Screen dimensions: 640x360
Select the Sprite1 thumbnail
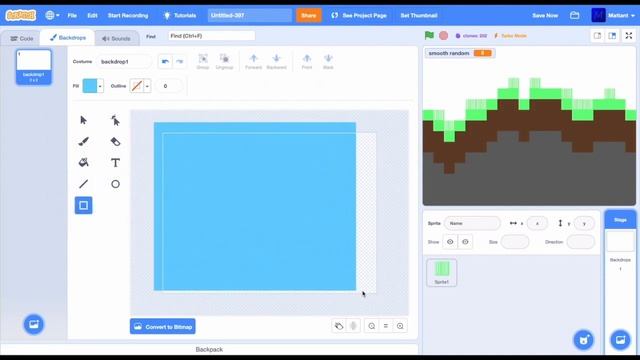[x=442, y=273]
